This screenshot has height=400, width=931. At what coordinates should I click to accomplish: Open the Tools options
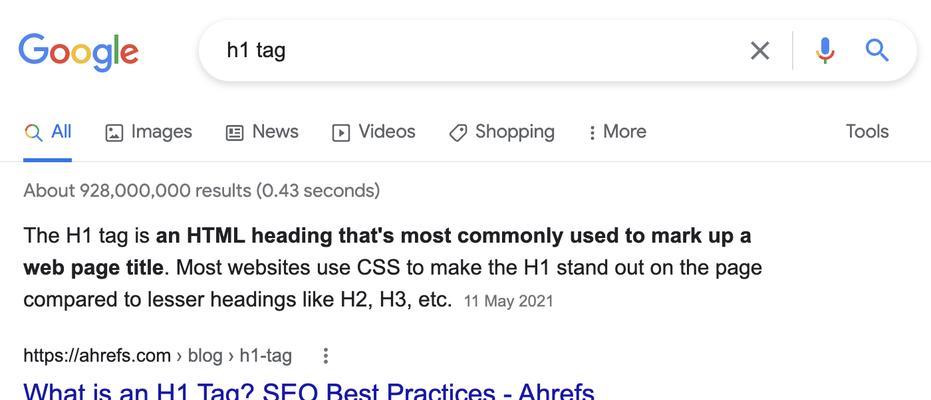pos(867,132)
